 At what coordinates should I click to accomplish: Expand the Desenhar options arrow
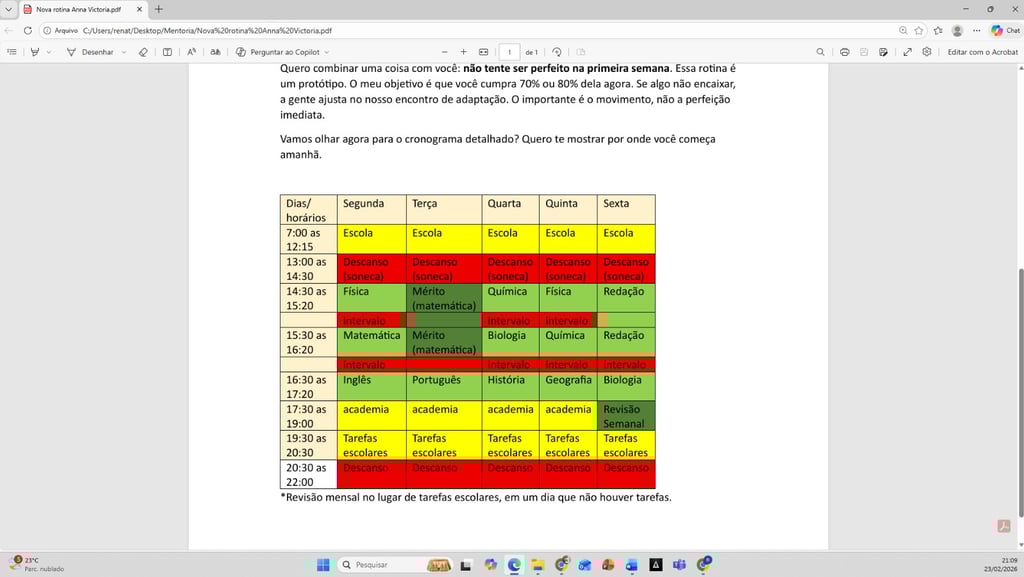124,52
